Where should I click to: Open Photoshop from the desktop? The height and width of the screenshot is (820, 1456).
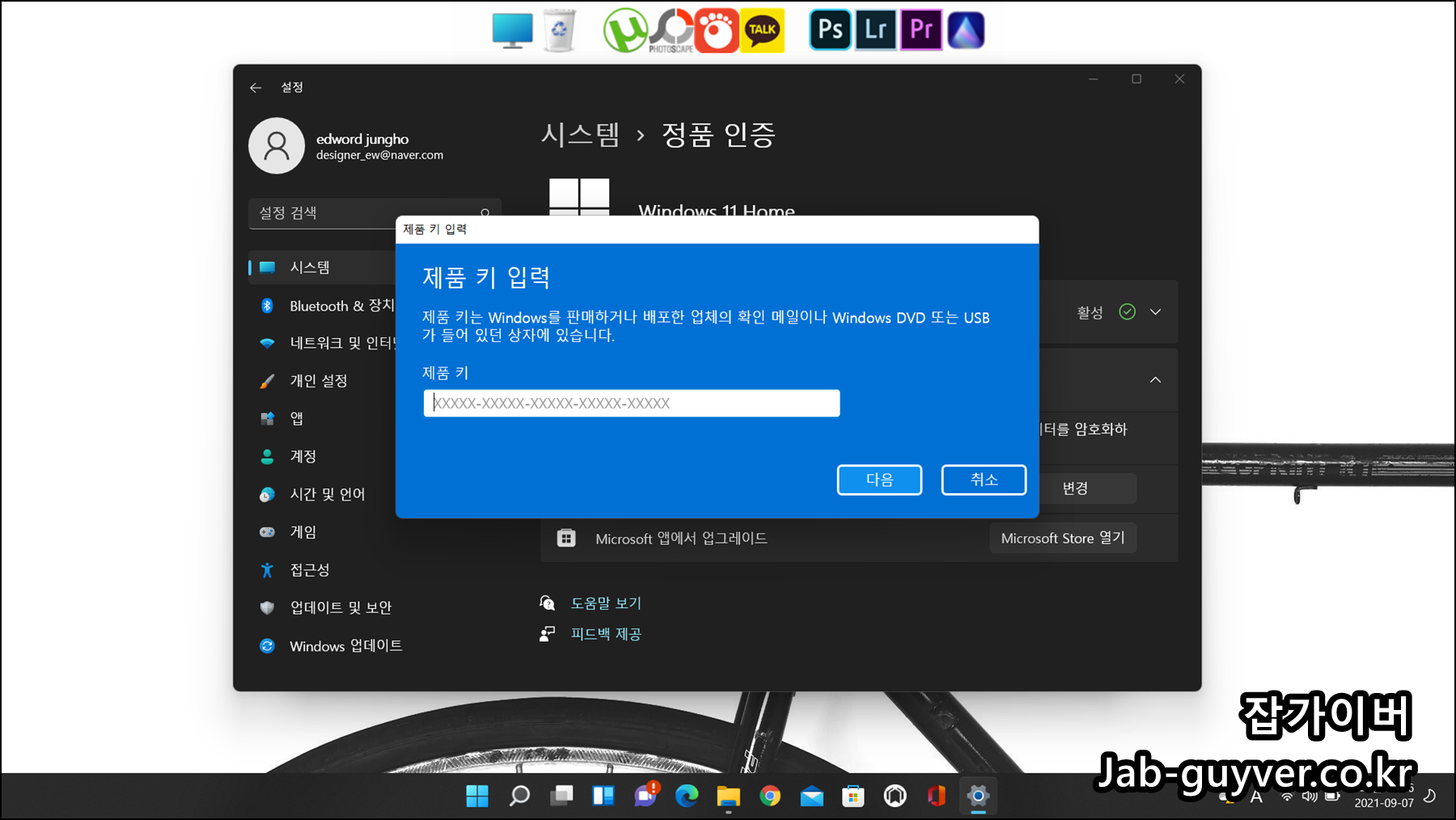[x=830, y=29]
